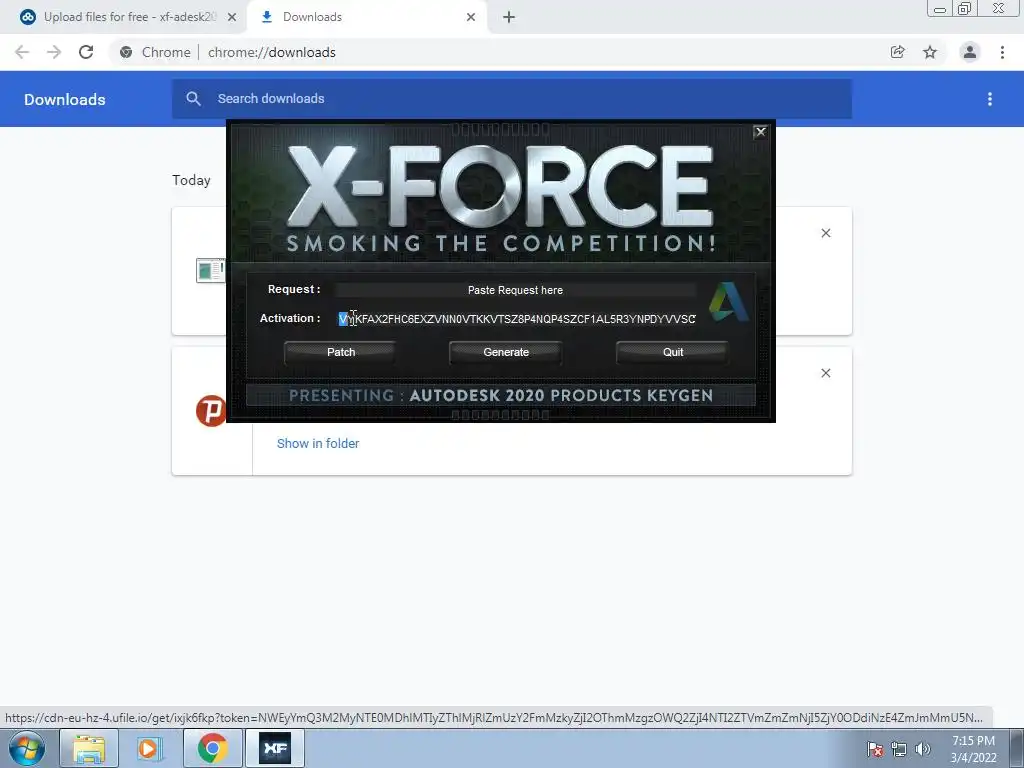Viewport: 1024px width, 768px height.
Task: Go back to the previous page
Action: click(x=22, y=52)
